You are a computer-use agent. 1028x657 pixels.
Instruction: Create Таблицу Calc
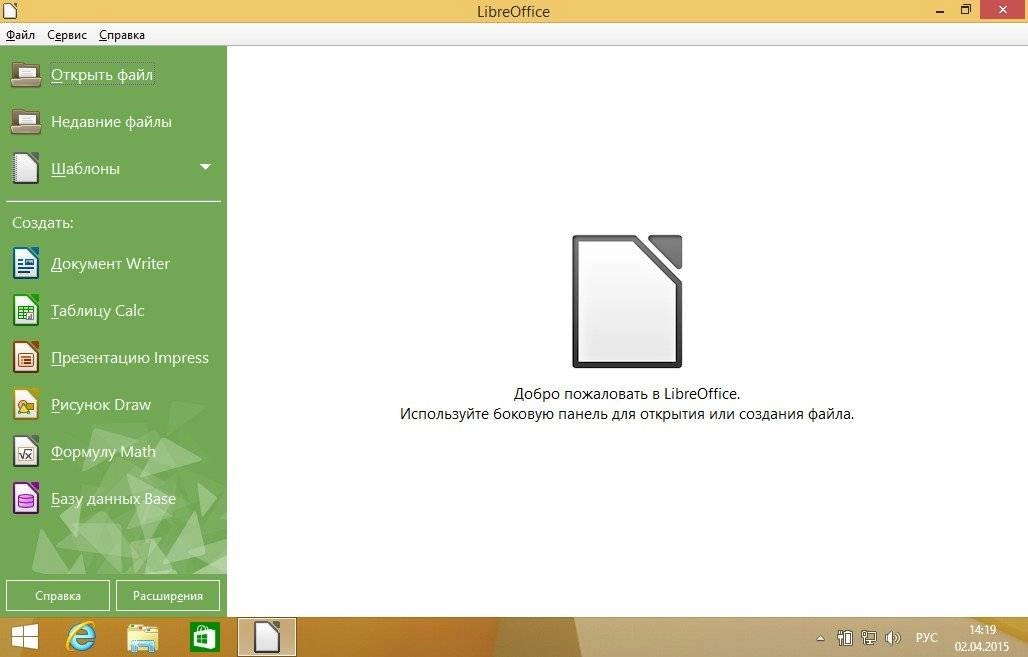pyautogui.click(x=98, y=311)
